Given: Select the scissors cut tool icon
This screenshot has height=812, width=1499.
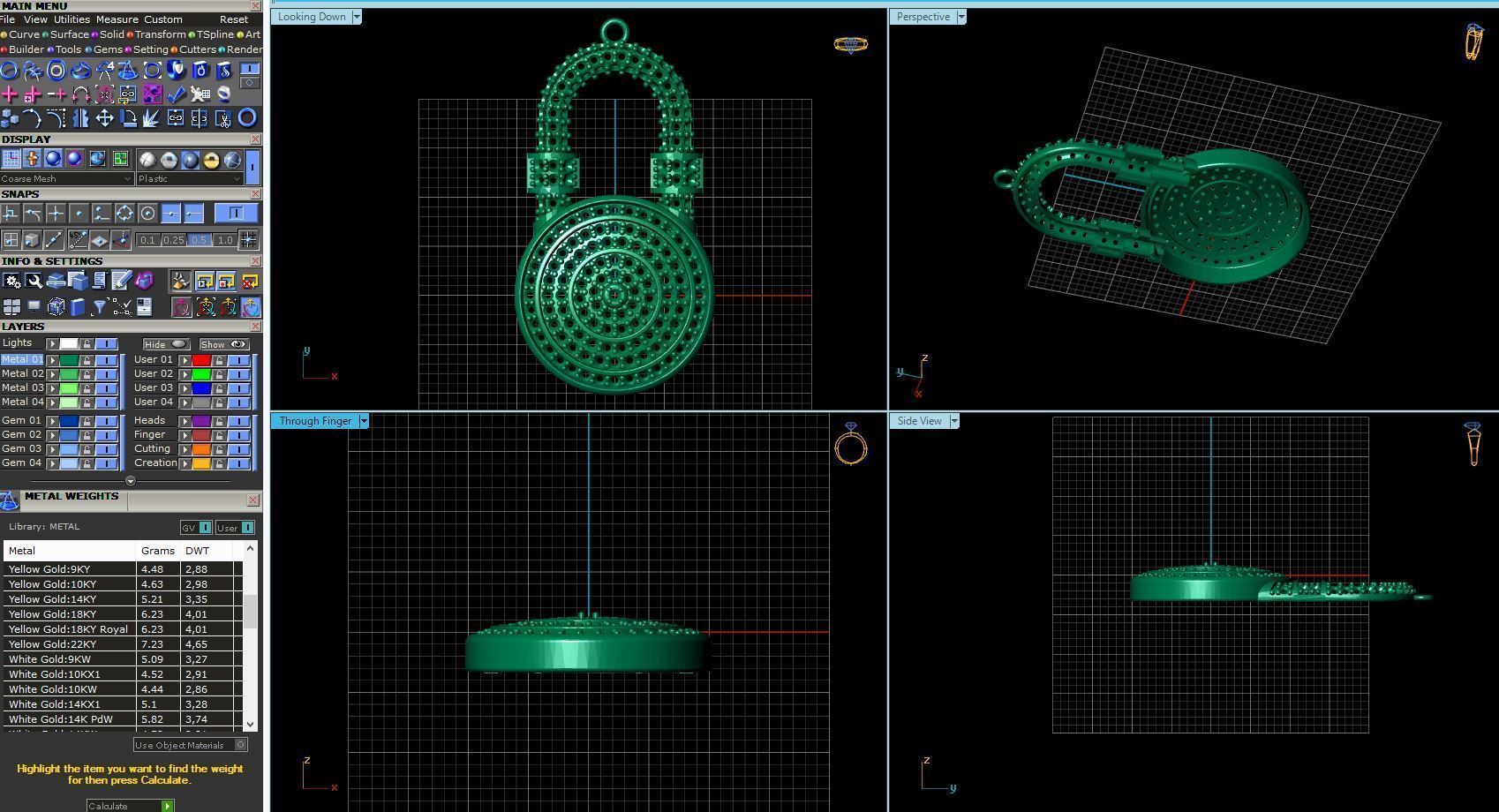Looking at the screenshot, I should tap(223, 117).
